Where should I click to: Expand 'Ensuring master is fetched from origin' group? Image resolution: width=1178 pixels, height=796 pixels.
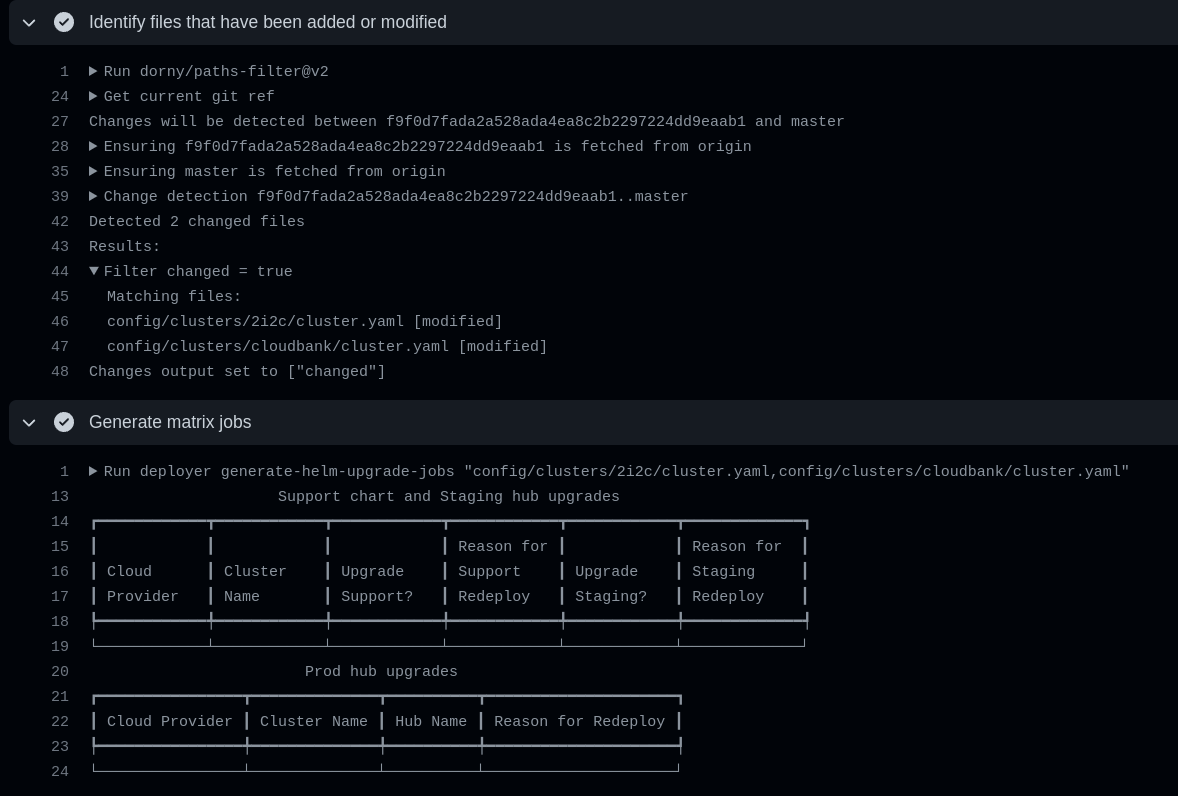[93, 172]
